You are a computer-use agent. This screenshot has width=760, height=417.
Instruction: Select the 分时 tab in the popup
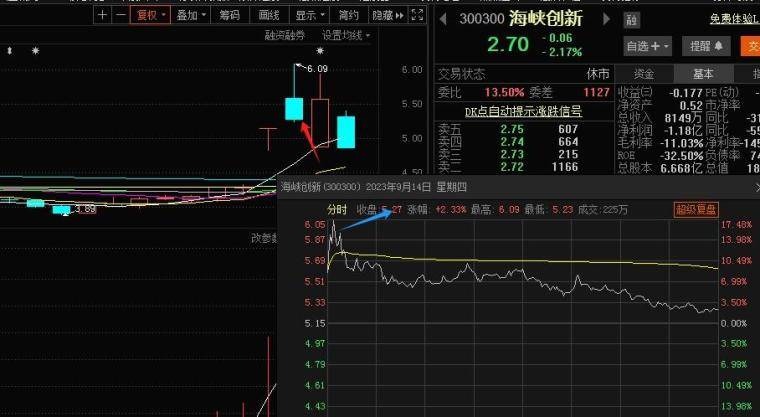(337, 209)
